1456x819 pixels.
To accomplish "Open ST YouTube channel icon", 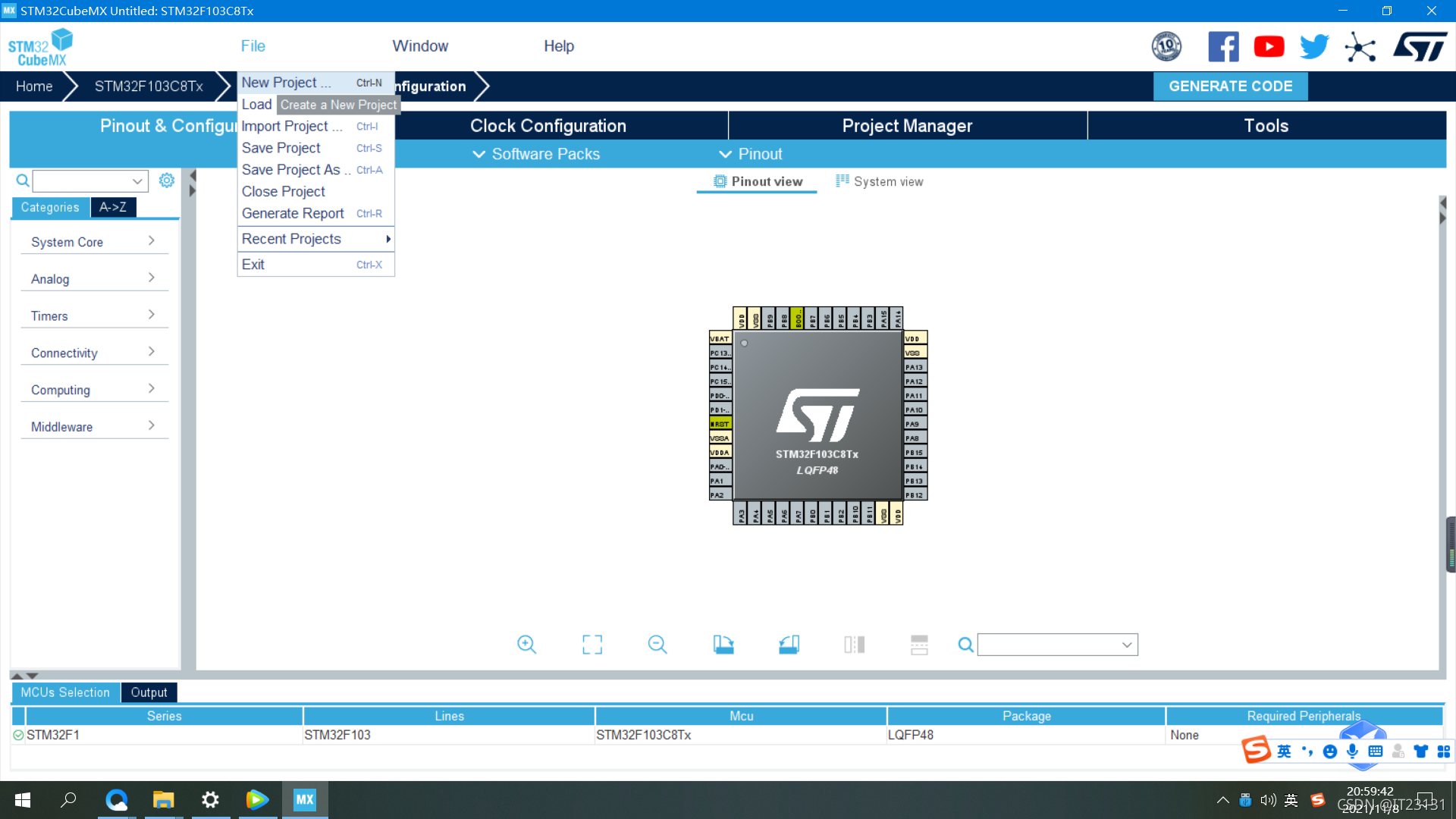I will coord(1269,47).
